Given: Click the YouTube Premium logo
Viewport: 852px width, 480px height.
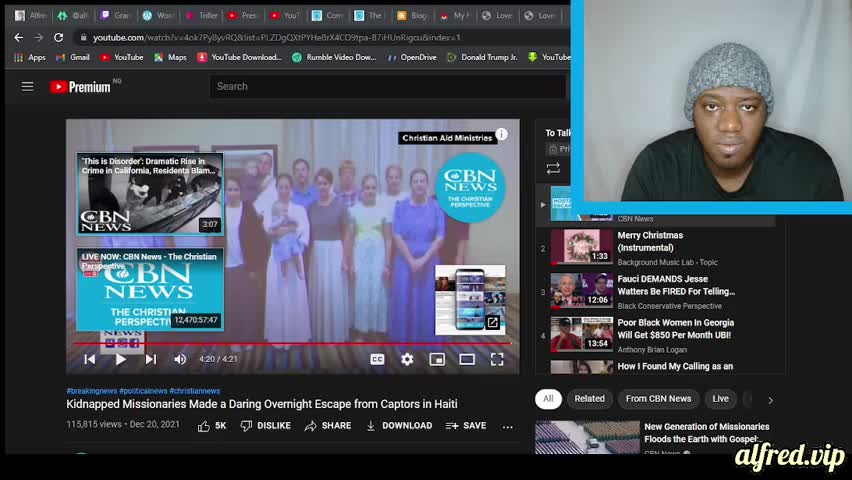Looking at the screenshot, I should [x=80, y=87].
